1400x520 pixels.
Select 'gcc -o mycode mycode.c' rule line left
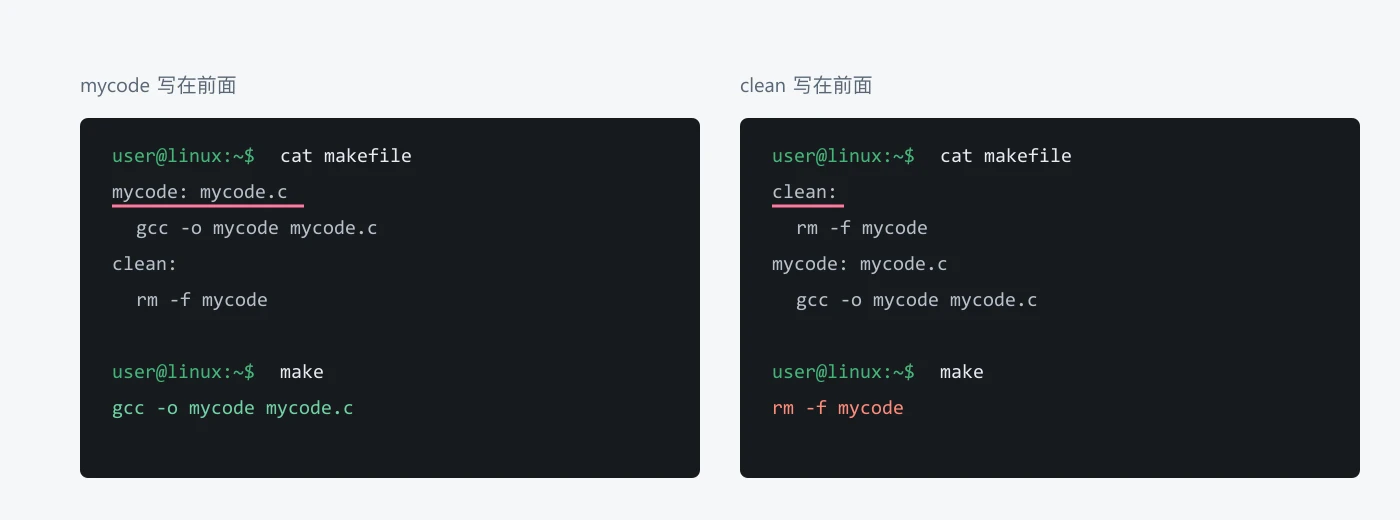257,228
